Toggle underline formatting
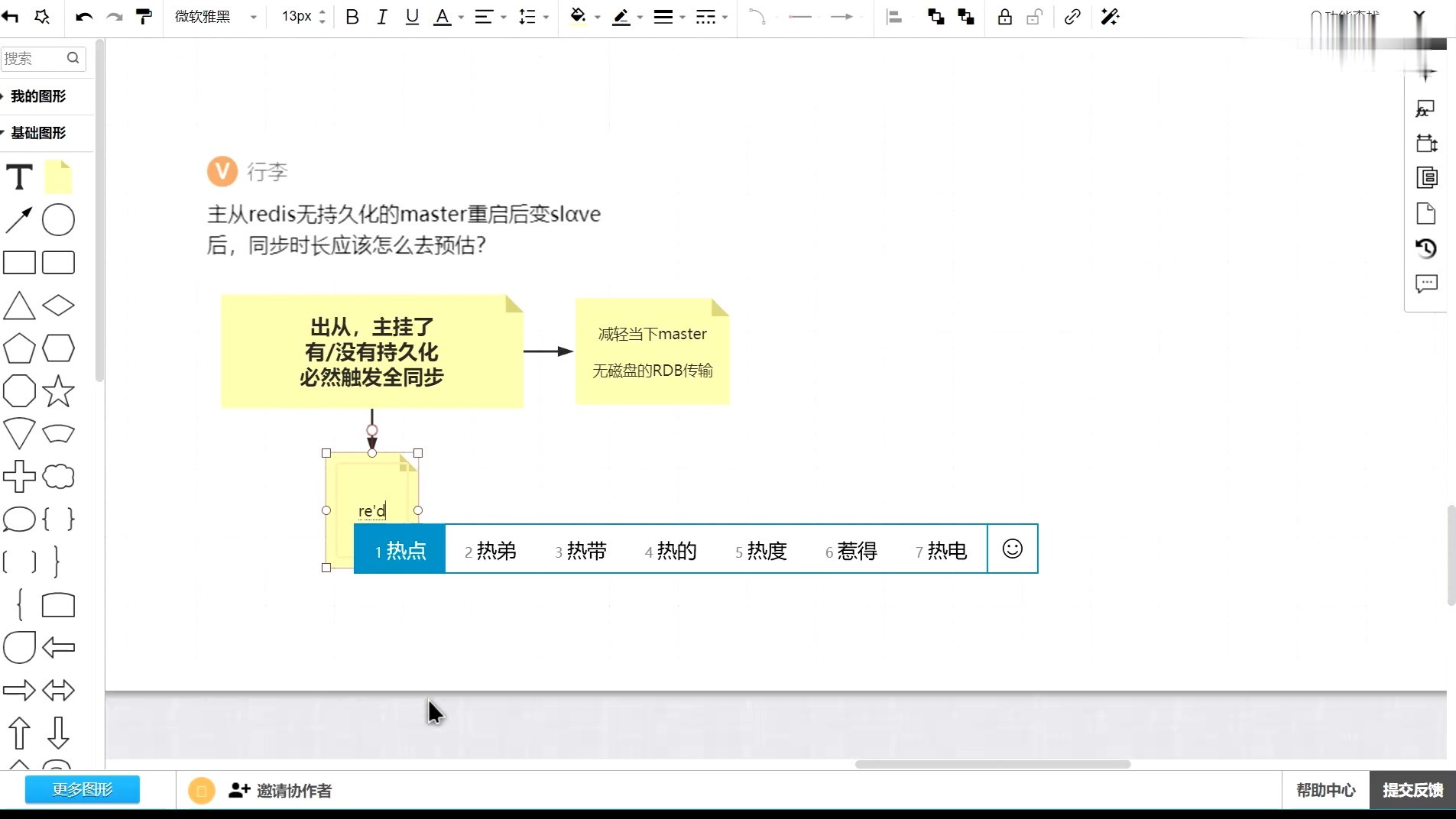The height and width of the screenshot is (819, 1456). [x=411, y=16]
